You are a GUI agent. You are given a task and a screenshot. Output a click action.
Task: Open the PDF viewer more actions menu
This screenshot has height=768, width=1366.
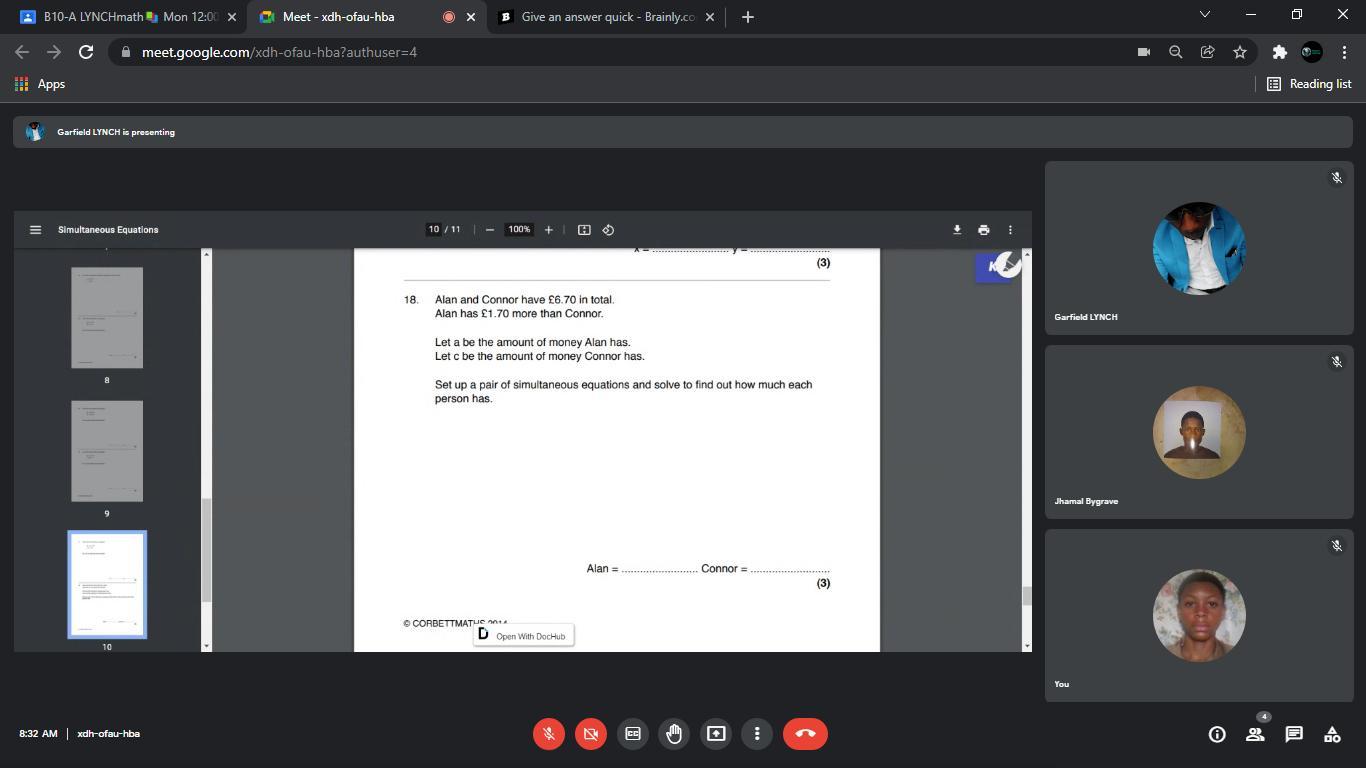pos(1010,230)
